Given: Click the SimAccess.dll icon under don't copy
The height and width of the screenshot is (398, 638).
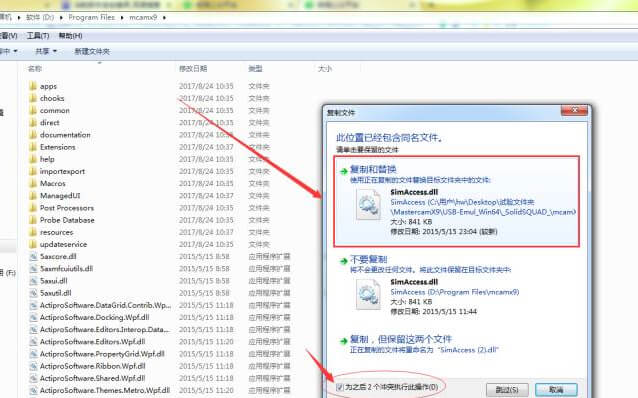Looking at the screenshot, I should 368,295.
